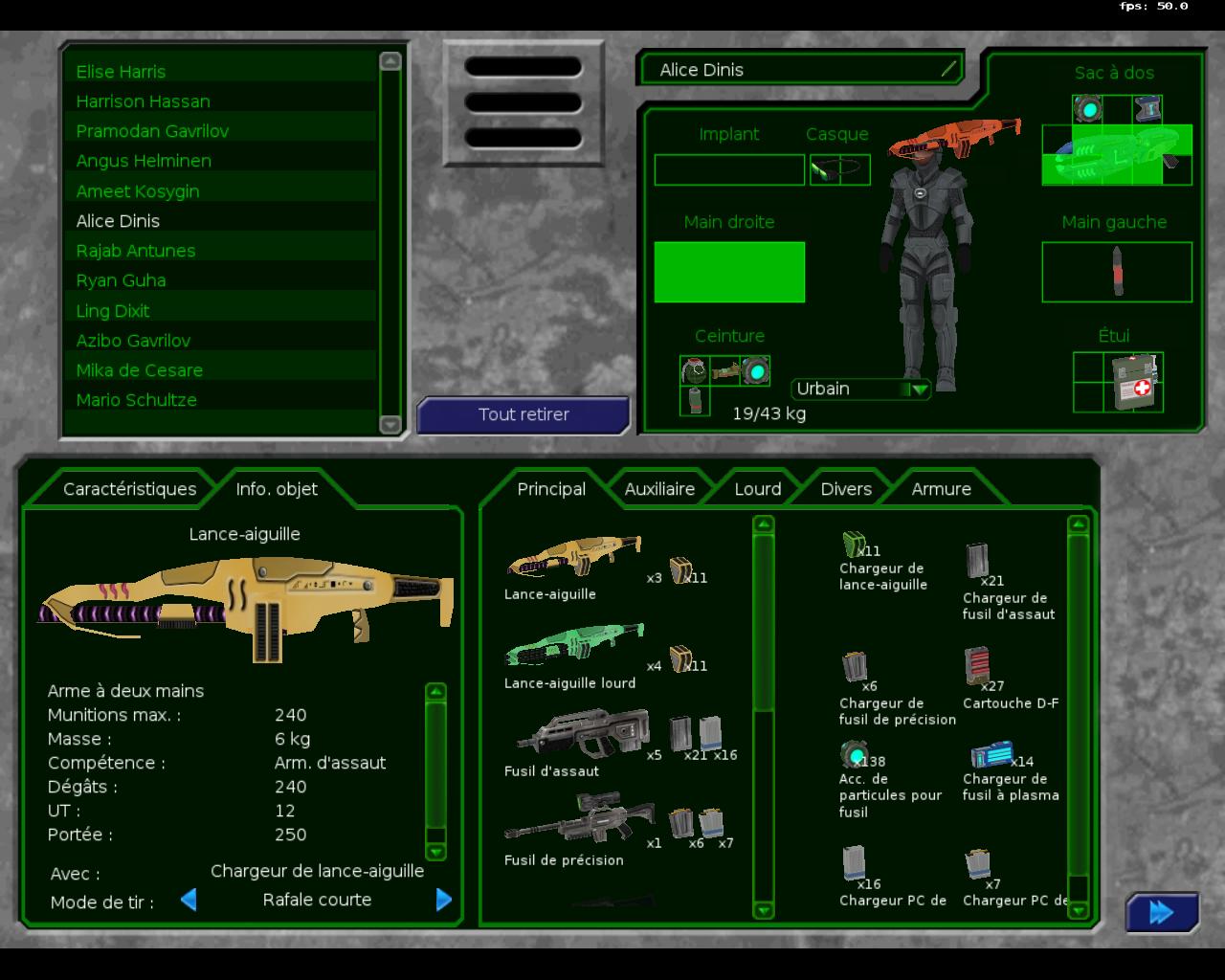The width and height of the screenshot is (1225, 980).
Task: Select the Lance-aiguille lourd weapon icon
Action: tap(573, 644)
